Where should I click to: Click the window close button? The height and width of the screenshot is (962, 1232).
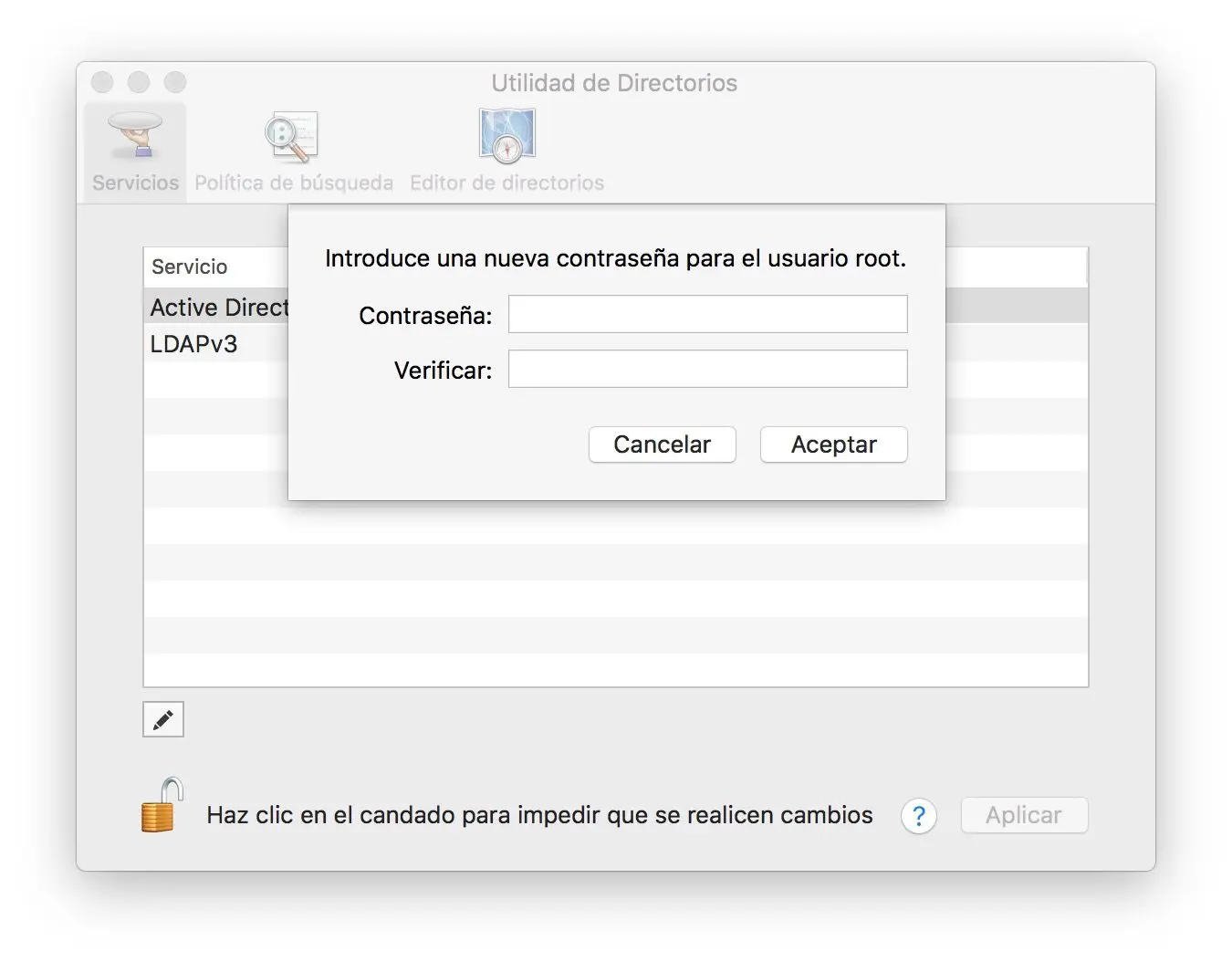pyautogui.click(x=102, y=82)
